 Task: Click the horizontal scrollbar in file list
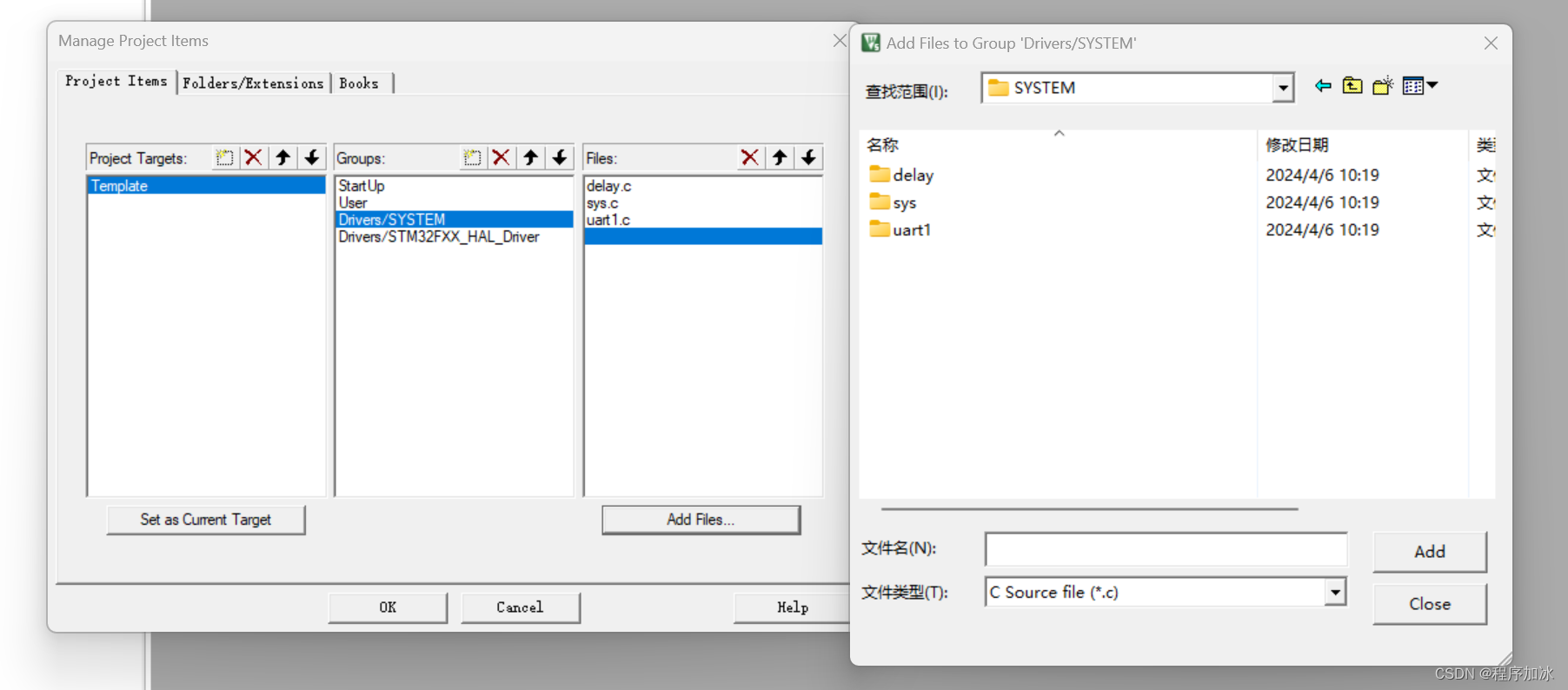[1089, 508]
